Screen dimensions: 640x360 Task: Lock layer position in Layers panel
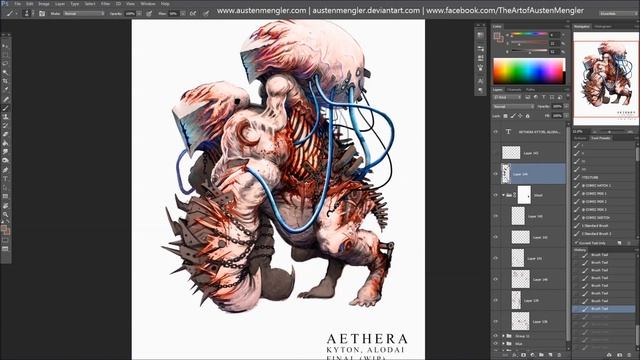point(520,116)
